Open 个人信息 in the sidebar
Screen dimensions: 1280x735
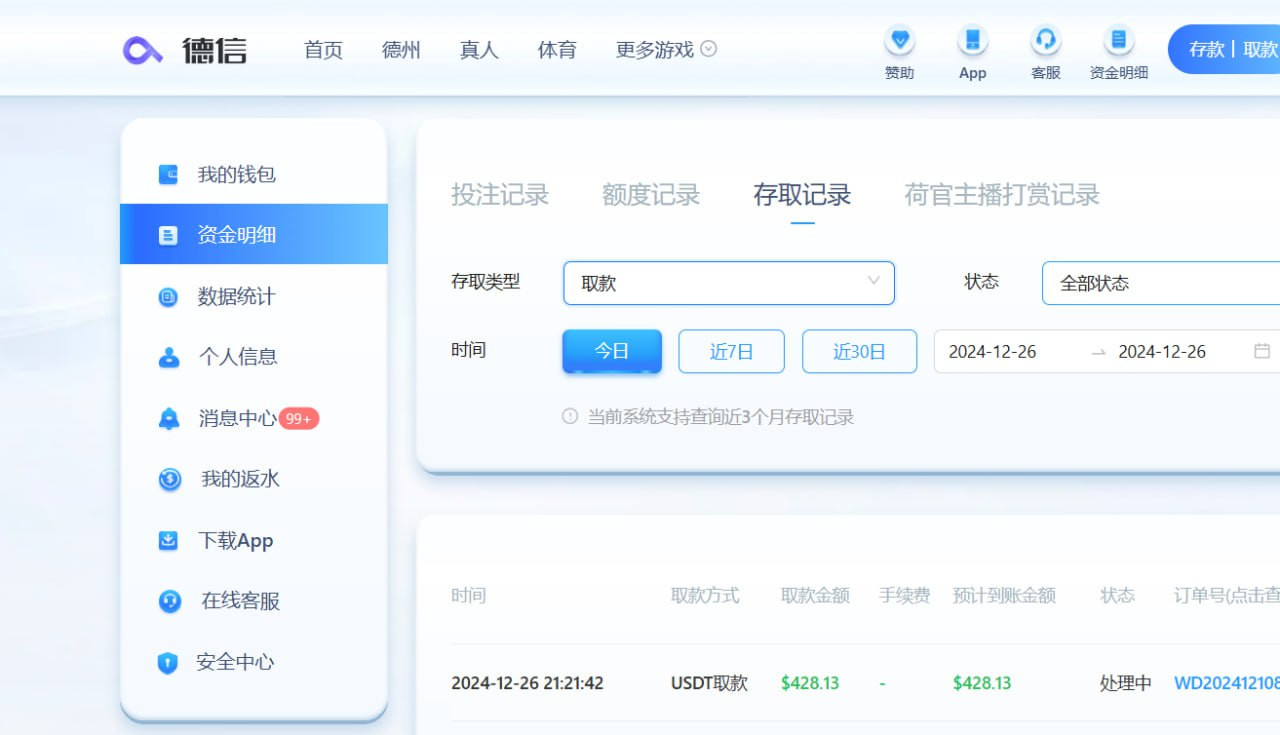[254, 357]
